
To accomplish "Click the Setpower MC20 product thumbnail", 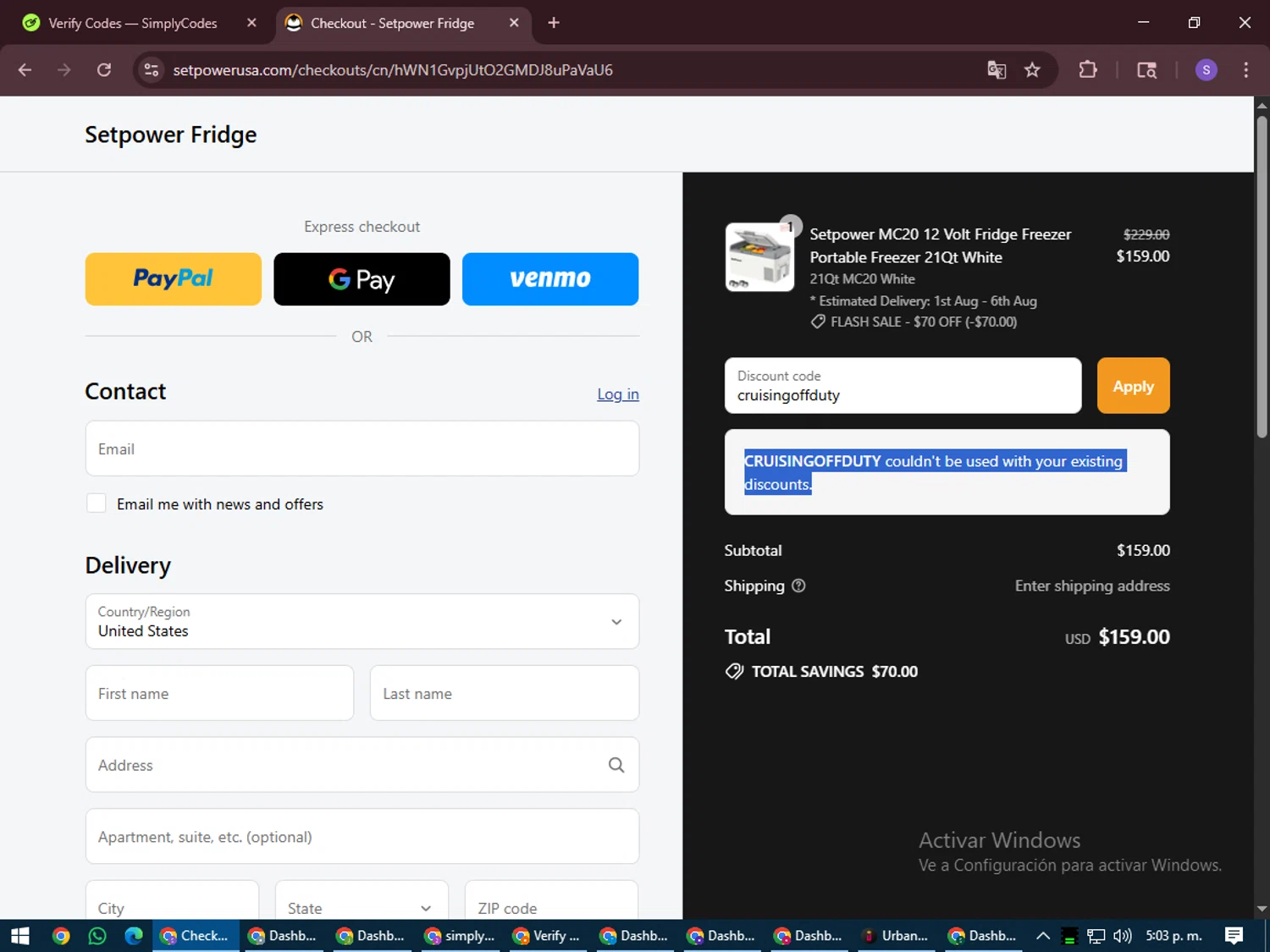I will [759, 256].
